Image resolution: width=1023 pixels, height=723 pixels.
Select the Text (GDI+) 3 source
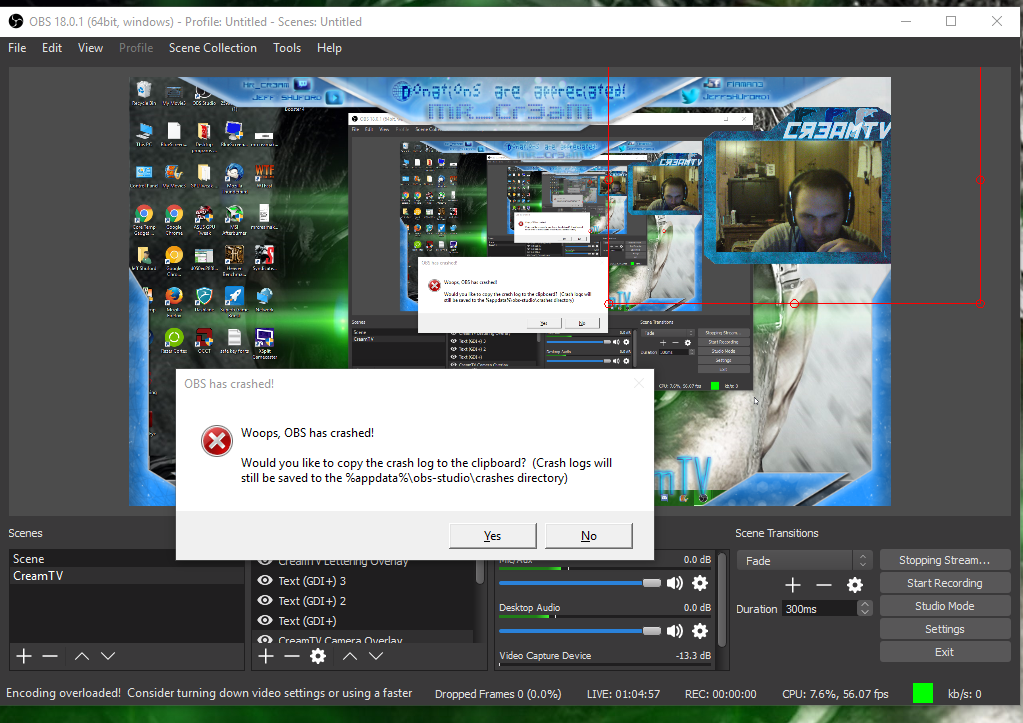pos(312,580)
